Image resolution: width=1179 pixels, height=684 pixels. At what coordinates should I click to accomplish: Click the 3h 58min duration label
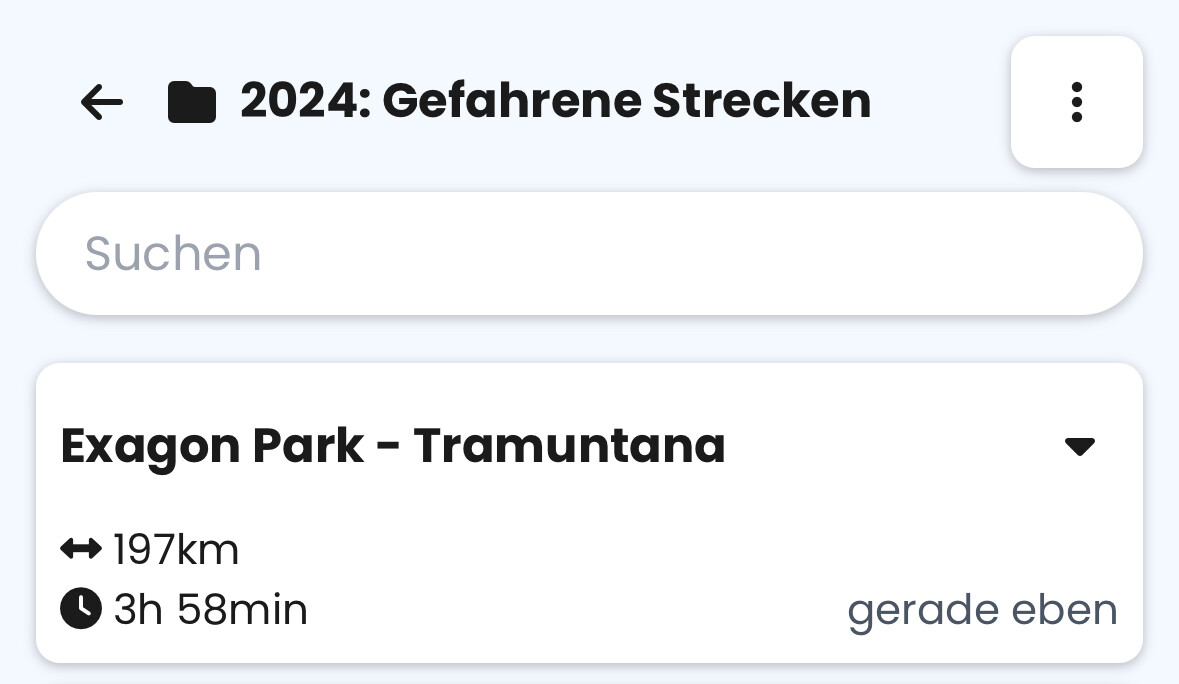pyautogui.click(x=211, y=609)
